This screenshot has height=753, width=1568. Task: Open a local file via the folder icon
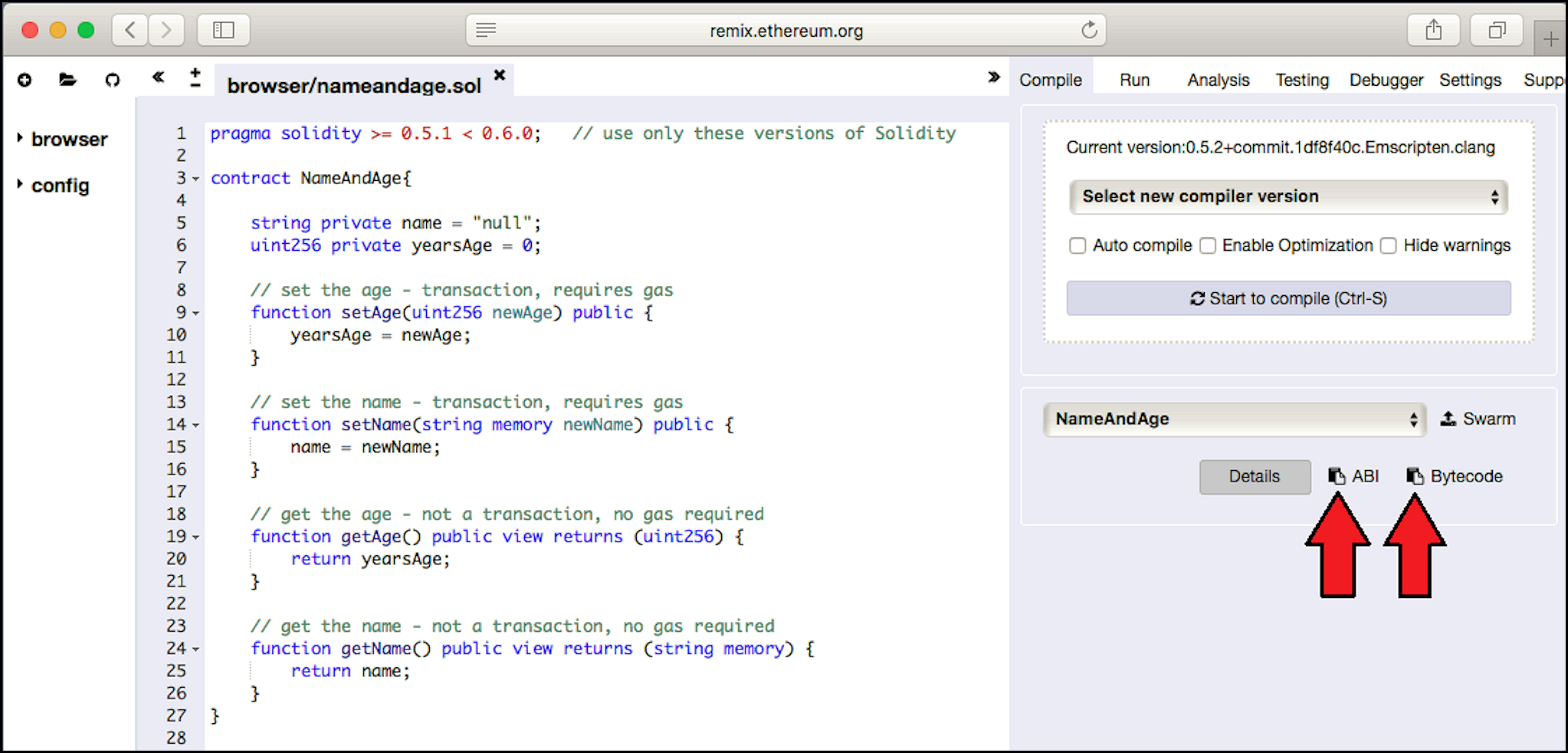(x=68, y=80)
